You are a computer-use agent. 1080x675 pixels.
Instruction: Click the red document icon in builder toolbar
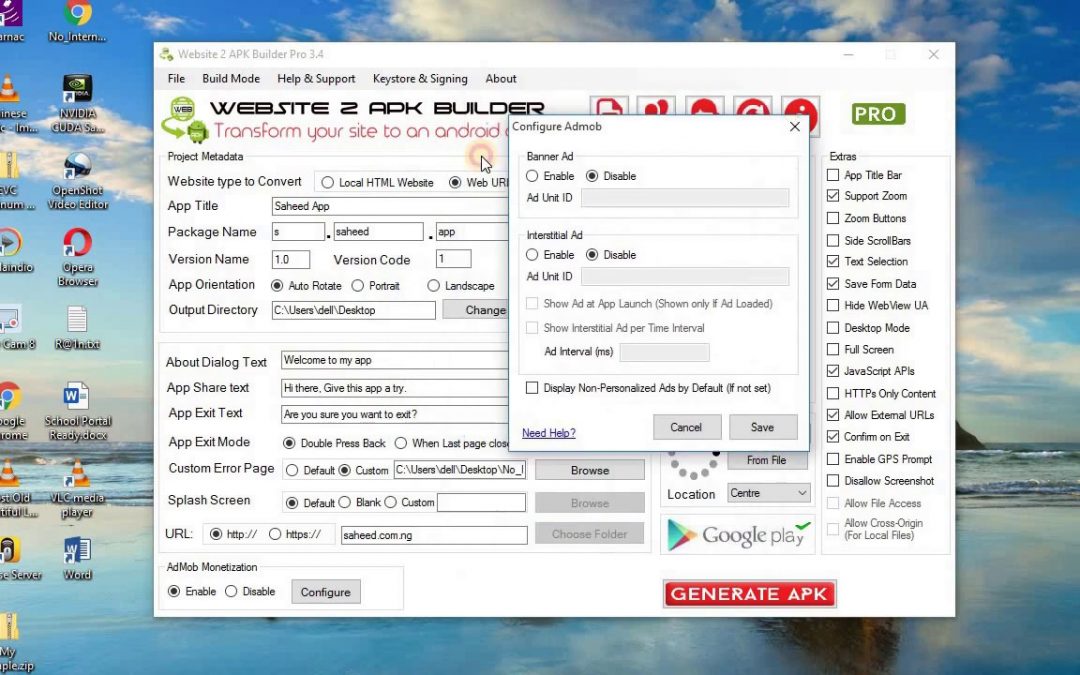[x=609, y=107]
